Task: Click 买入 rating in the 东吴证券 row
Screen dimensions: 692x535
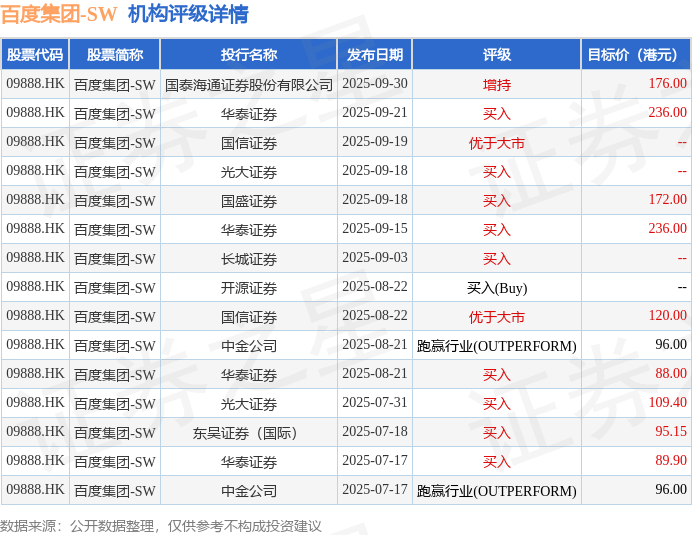Action: [497, 433]
